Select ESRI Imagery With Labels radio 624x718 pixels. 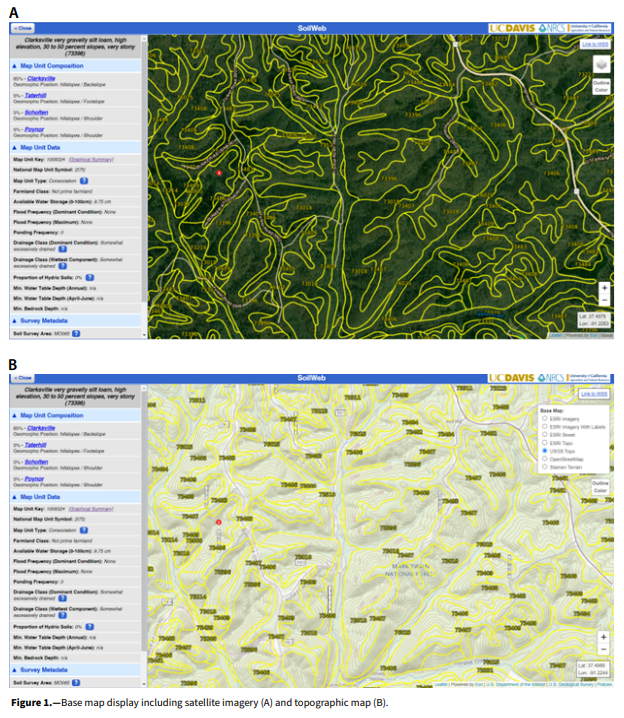pyautogui.click(x=545, y=426)
